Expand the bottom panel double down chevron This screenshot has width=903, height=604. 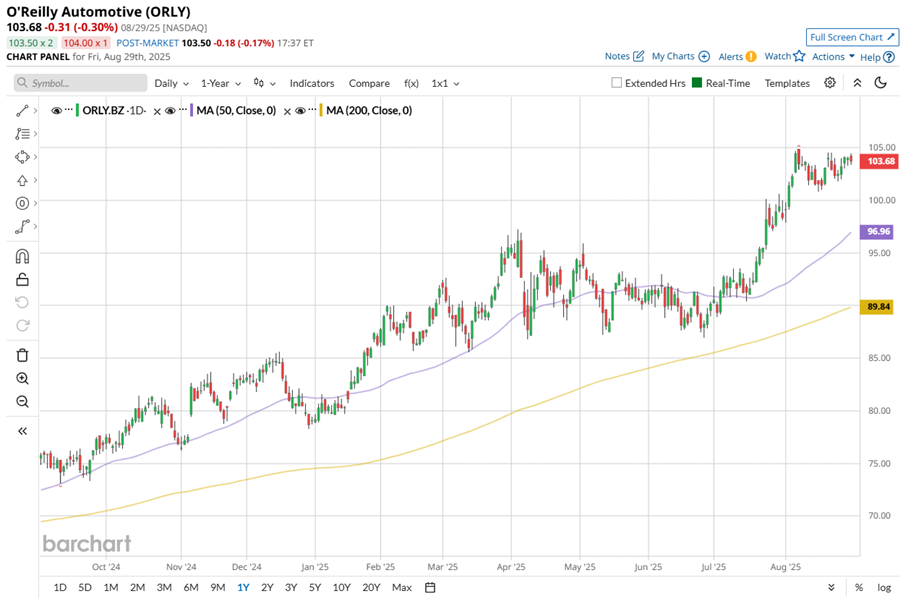[x=831, y=587]
